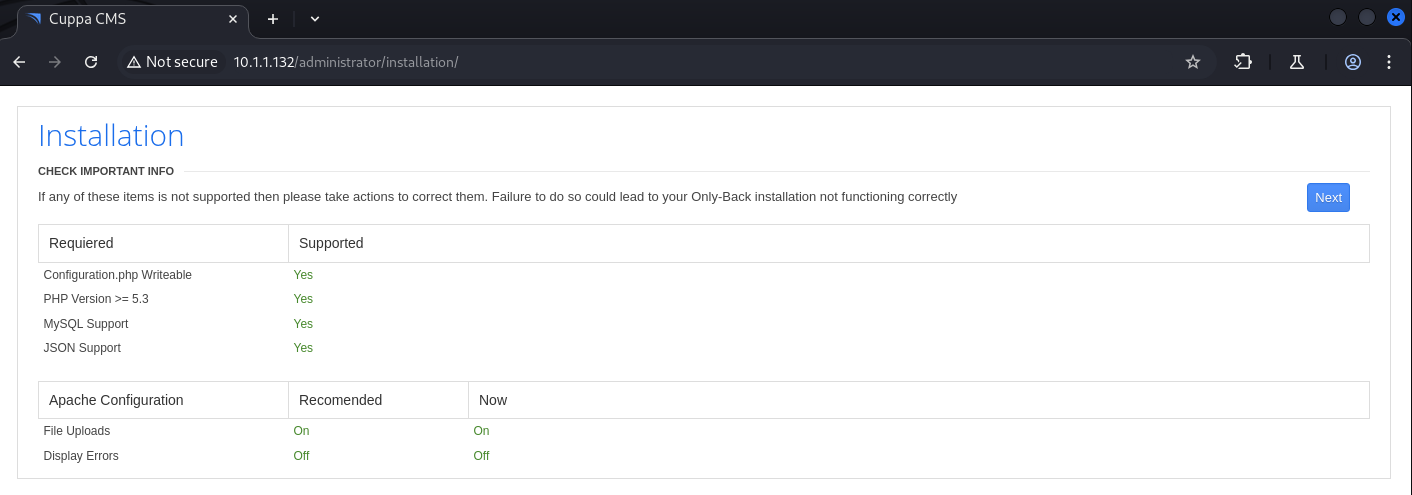
Task: Click the PHP Version >= 5.3 label
Action: [96, 299]
